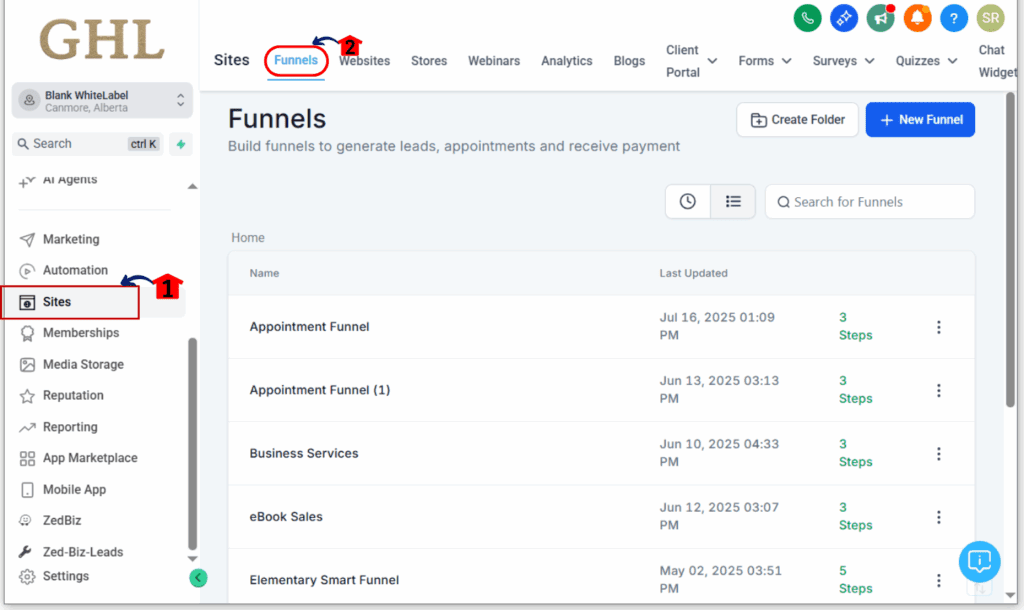Expand the Surveys dropdown
The height and width of the screenshot is (610, 1024).
click(843, 61)
